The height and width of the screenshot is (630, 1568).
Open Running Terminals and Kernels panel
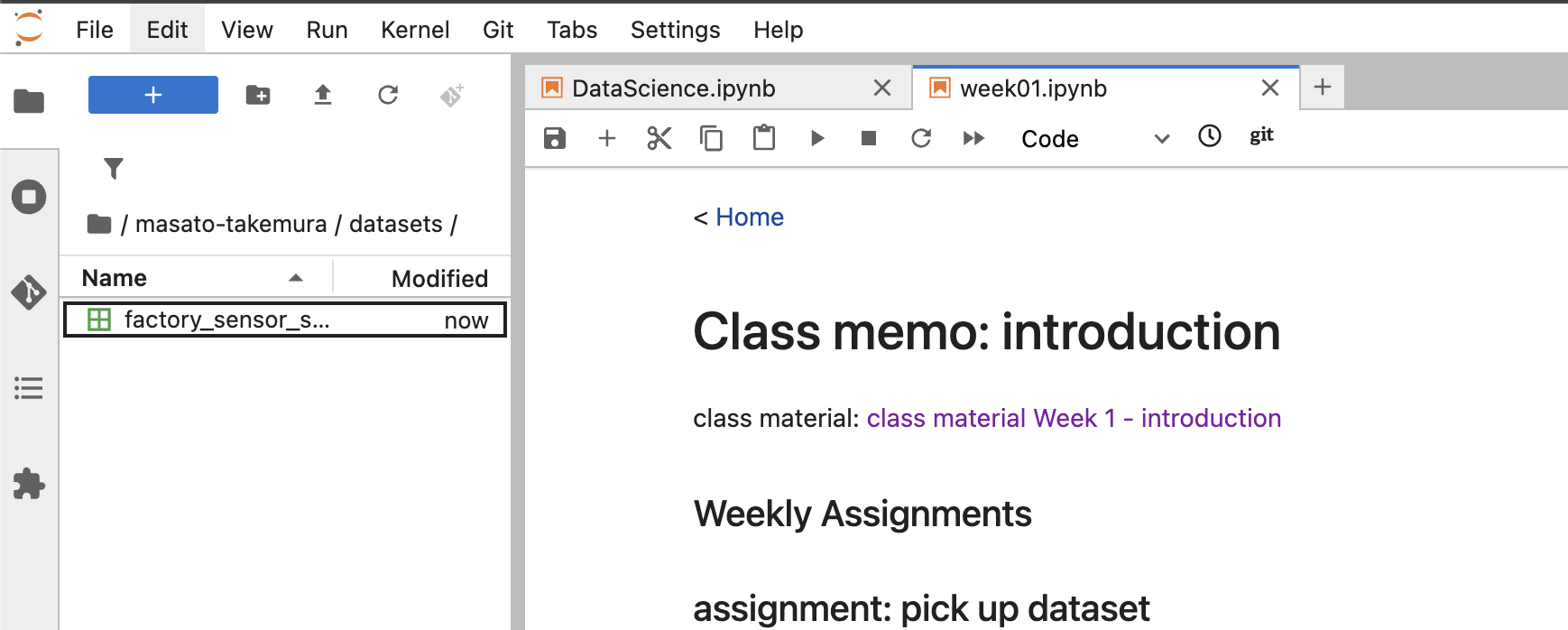[29, 197]
